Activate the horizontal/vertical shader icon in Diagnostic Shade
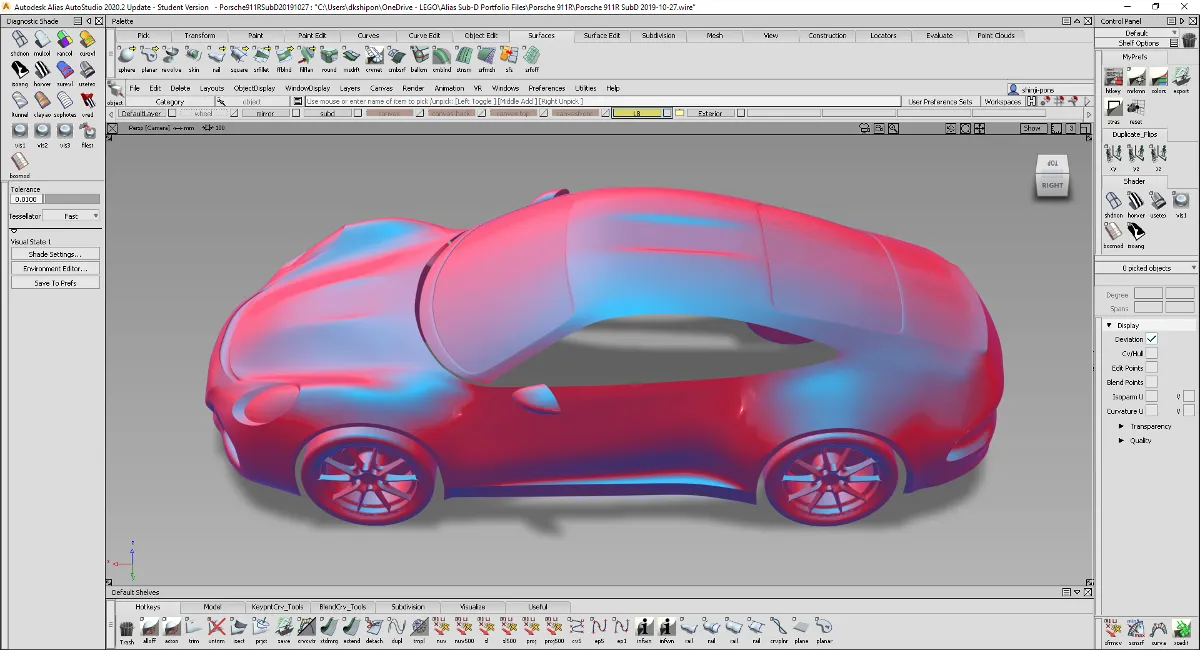The width and height of the screenshot is (1200, 650). 42,70
